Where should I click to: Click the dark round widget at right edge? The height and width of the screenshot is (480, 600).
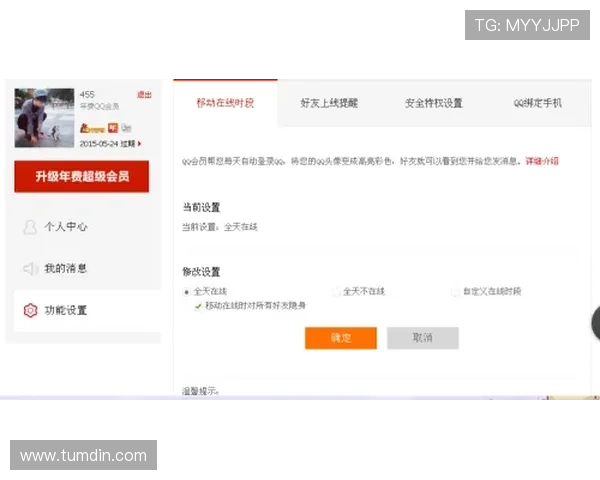point(596,323)
